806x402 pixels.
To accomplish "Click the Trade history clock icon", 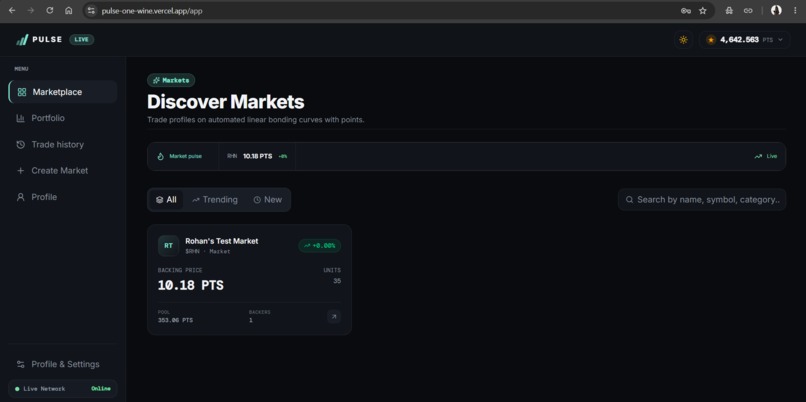I will coord(21,144).
